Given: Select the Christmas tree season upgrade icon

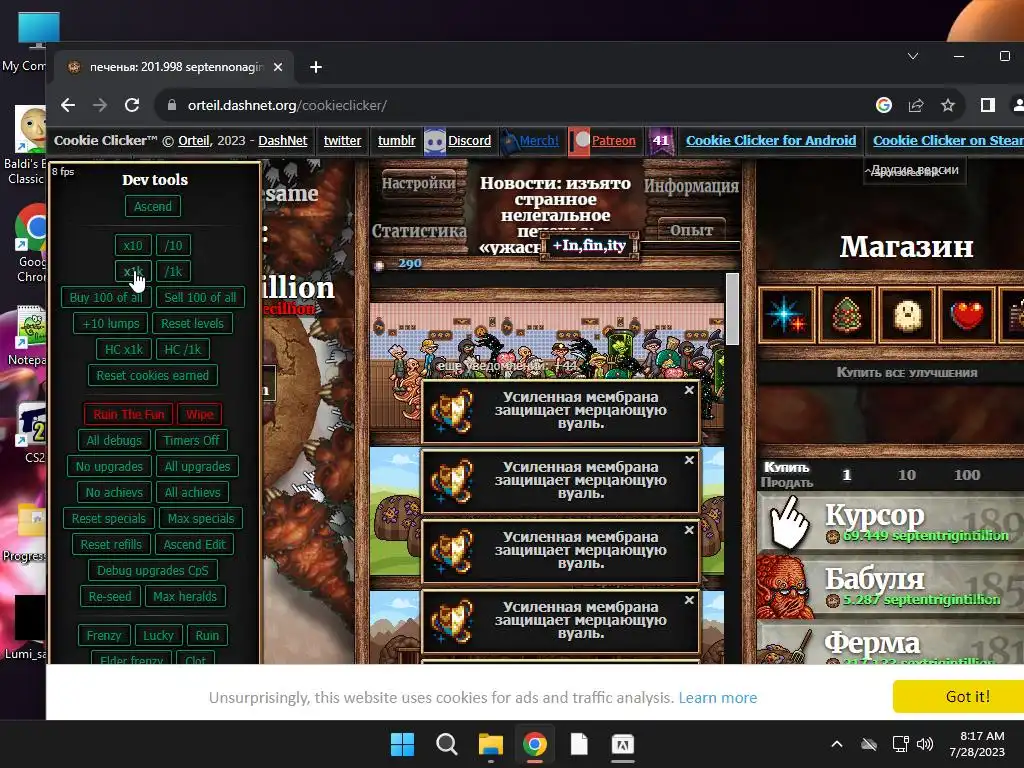Looking at the screenshot, I should (x=846, y=315).
